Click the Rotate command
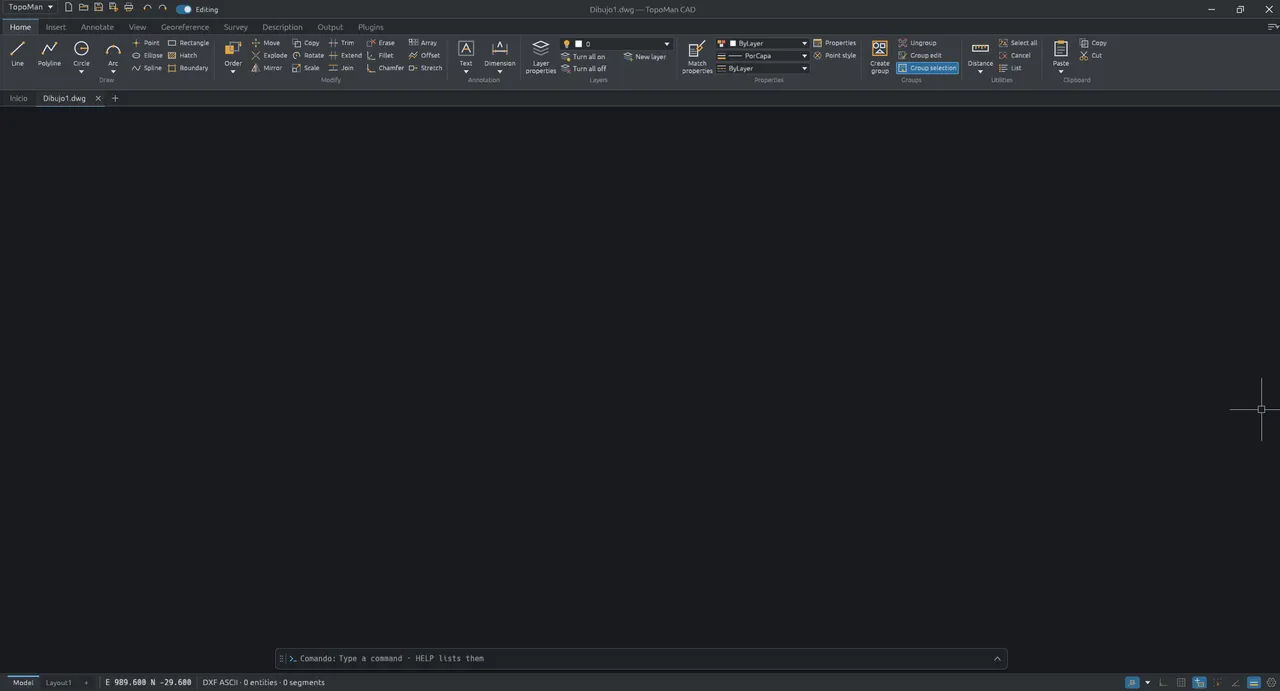 coord(308,56)
